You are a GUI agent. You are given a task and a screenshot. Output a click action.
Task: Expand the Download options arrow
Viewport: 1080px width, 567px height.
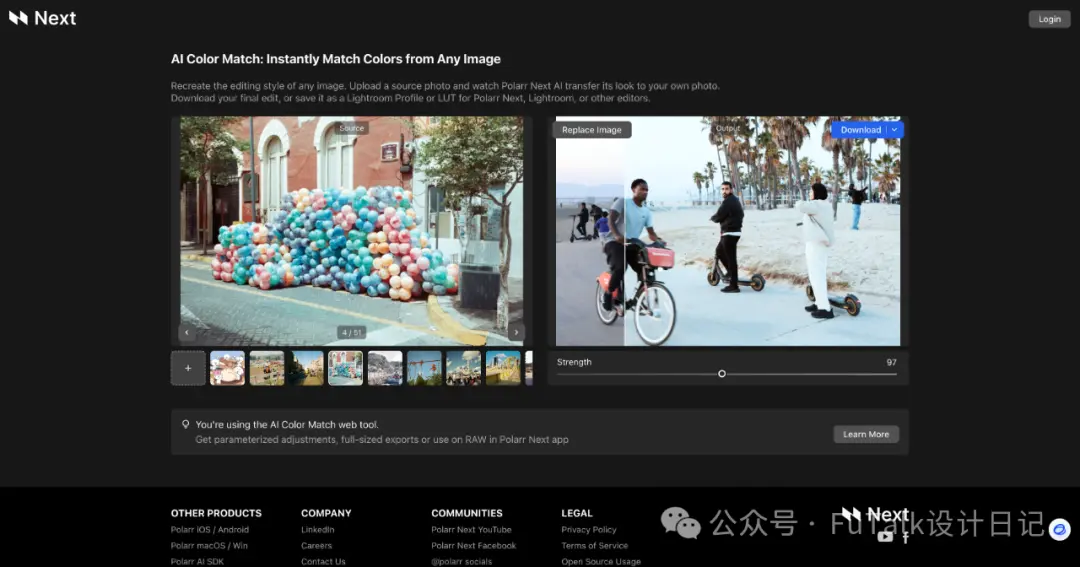[895, 130]
